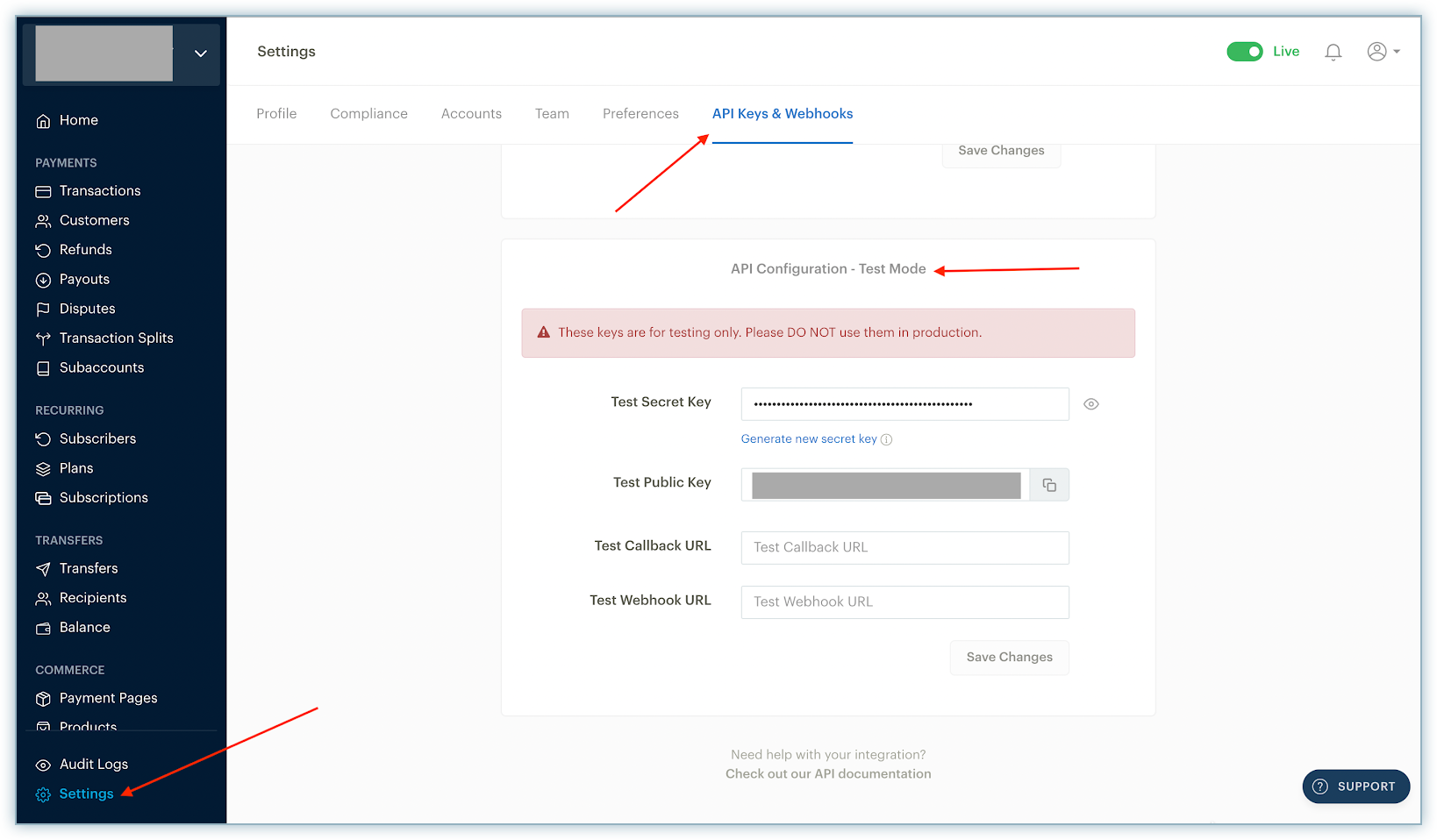Image resolution: width=1437 pixels, height=840 pixels.
Task: Click the info icon beside Generate new secret key
Action: (886, 440)
